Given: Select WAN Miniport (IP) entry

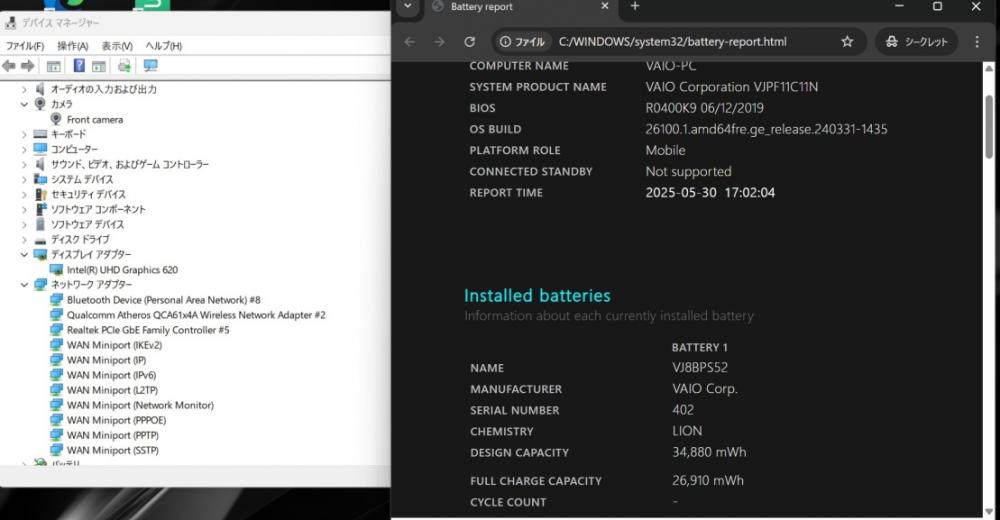Looking at the screenshot, I should pyautogui.click(x=107, y=360).
